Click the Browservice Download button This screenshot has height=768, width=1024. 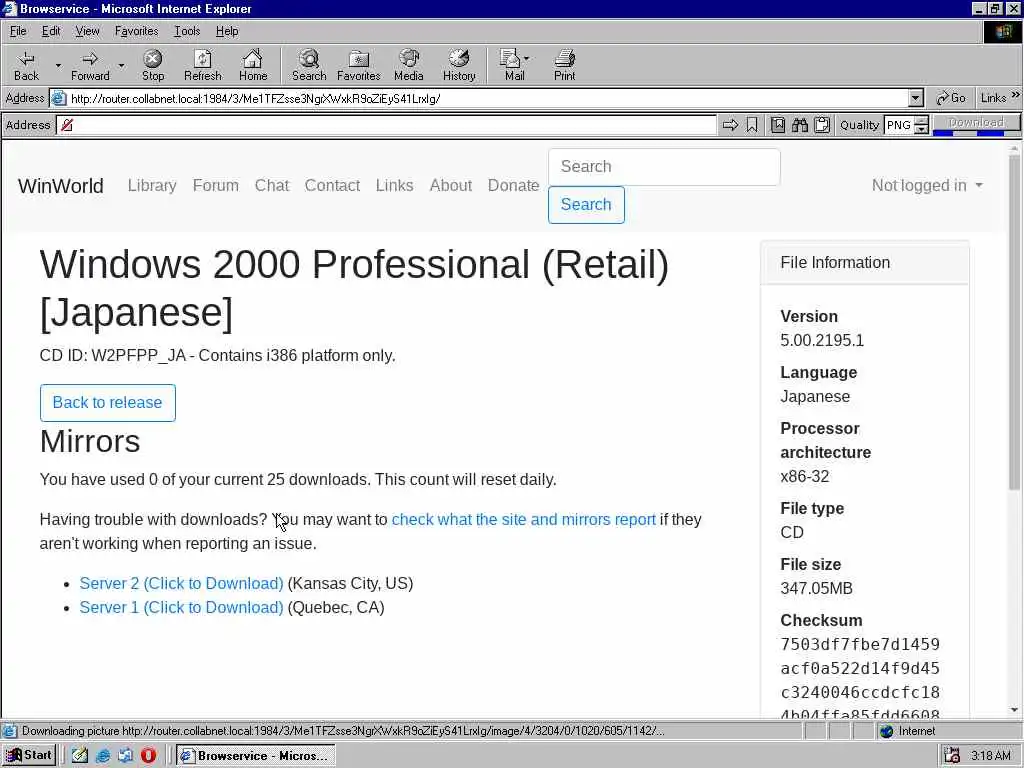[x=976, y=123]
